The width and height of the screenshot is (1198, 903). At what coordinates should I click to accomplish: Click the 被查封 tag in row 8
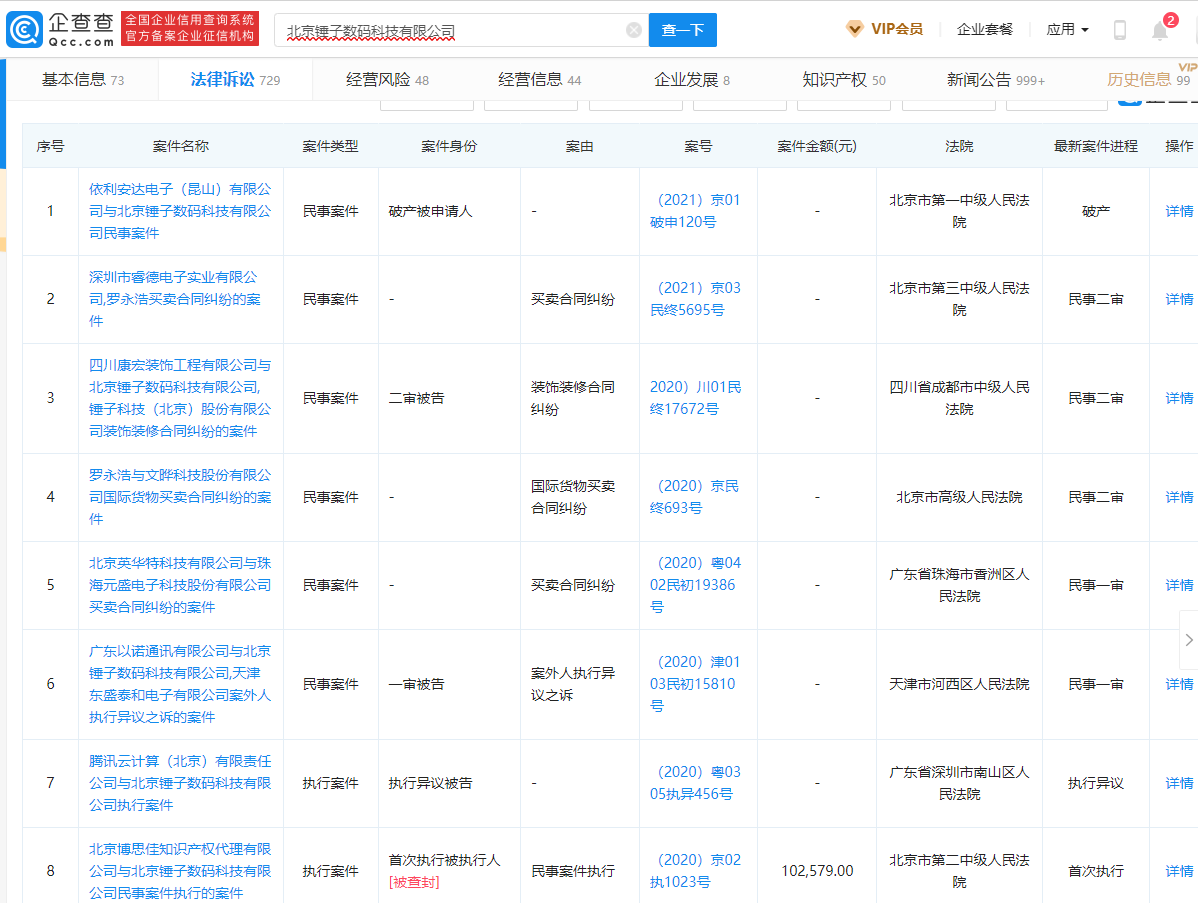[x=413, y=882]
